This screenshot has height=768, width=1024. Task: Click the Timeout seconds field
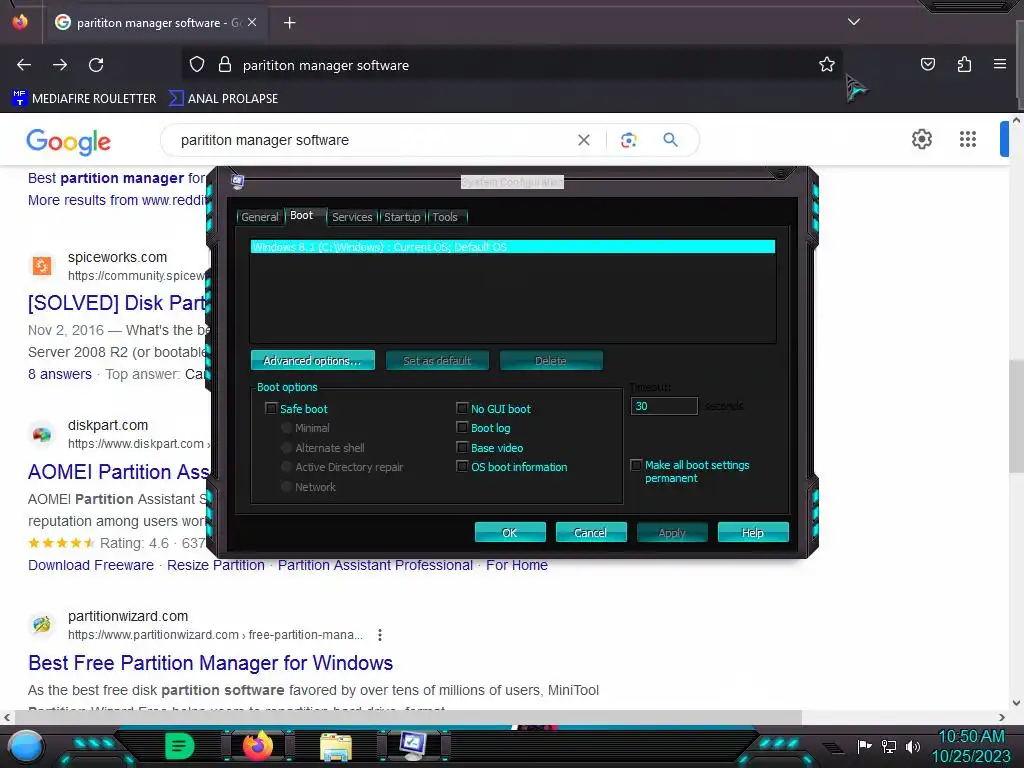(664, 406)
